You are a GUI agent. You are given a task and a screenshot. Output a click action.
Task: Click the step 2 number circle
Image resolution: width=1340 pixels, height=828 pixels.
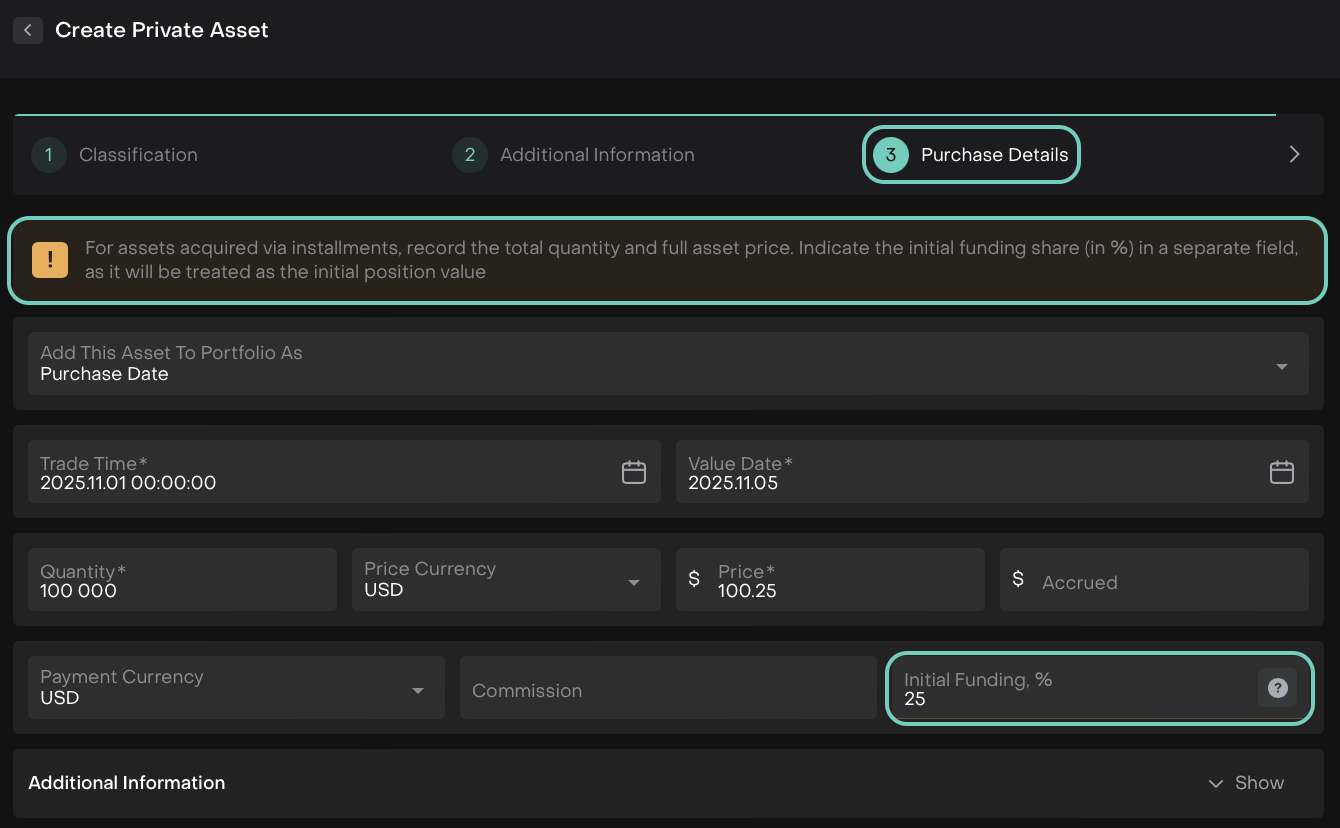(469, 155)
